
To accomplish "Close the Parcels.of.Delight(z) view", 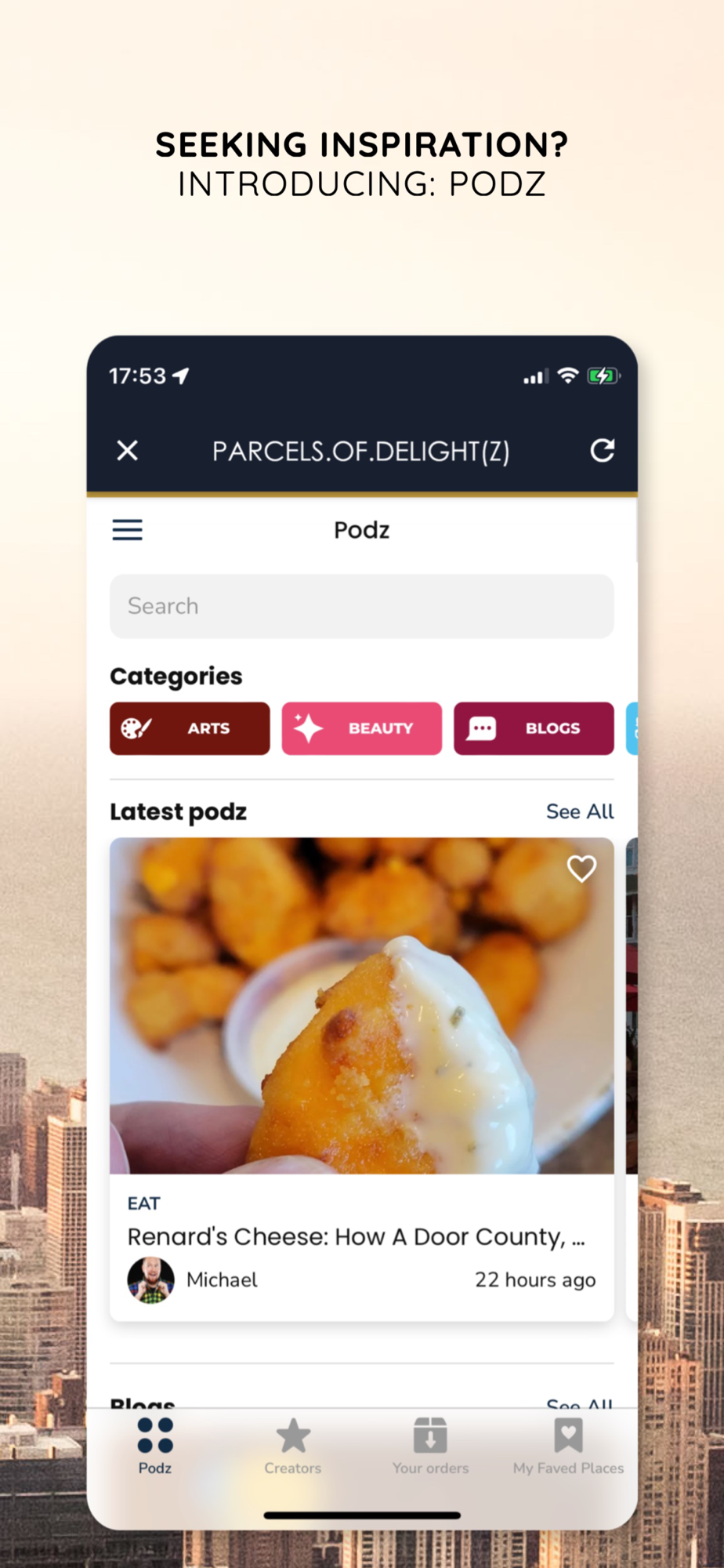I will [x=127, y=450].
